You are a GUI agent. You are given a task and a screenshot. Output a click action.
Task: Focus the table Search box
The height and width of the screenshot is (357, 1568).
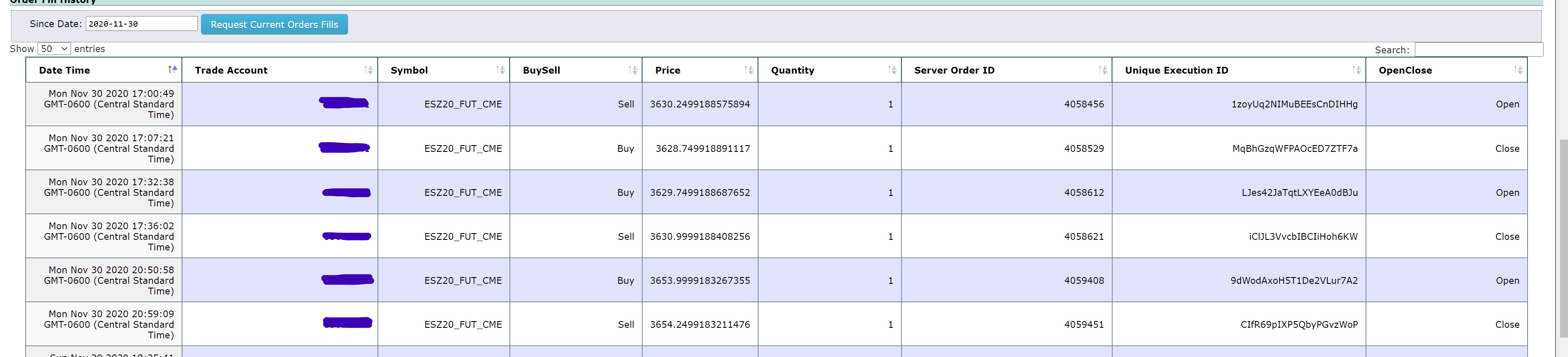(1478, 49)
